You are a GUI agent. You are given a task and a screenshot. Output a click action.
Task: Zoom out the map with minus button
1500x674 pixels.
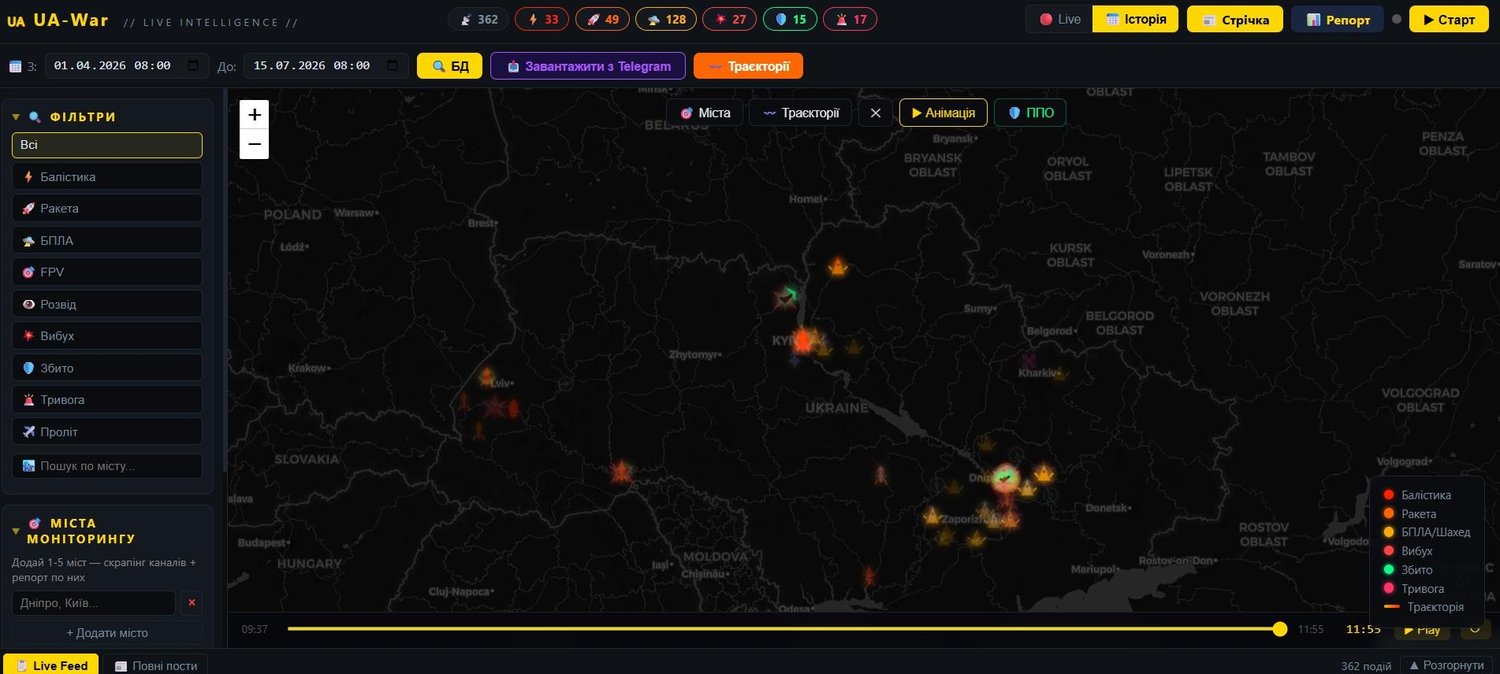[254, 144]
